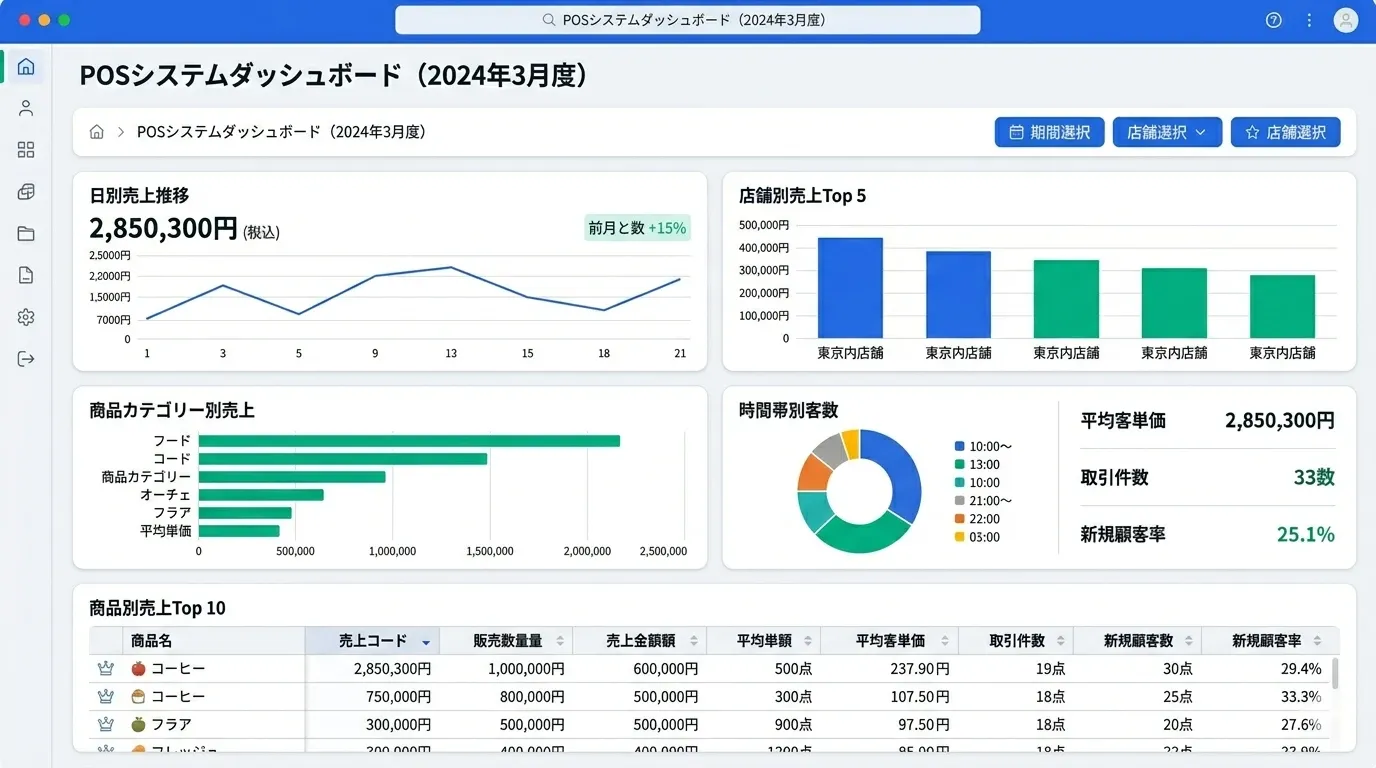Click the 600,000円 table cell
The image size is (1376, 768).
pyautogui.click(x=665, y=669)
